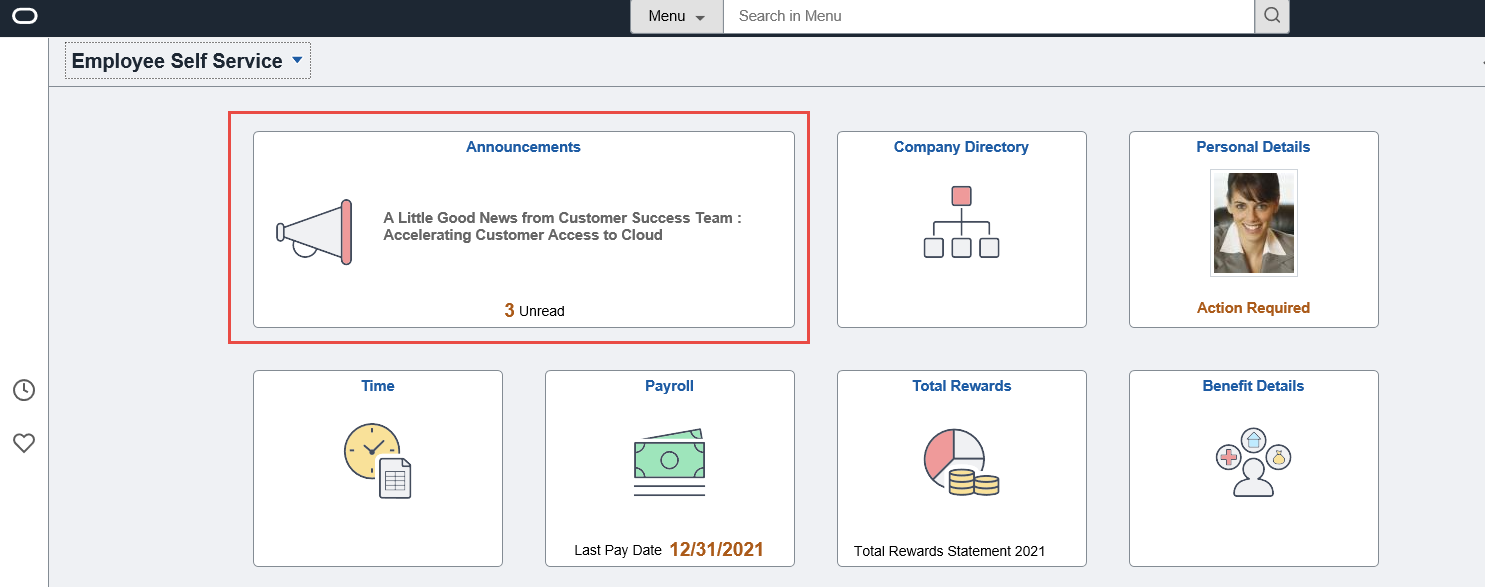Click the Payroll money icon
1485x587 pixels.
669,462
